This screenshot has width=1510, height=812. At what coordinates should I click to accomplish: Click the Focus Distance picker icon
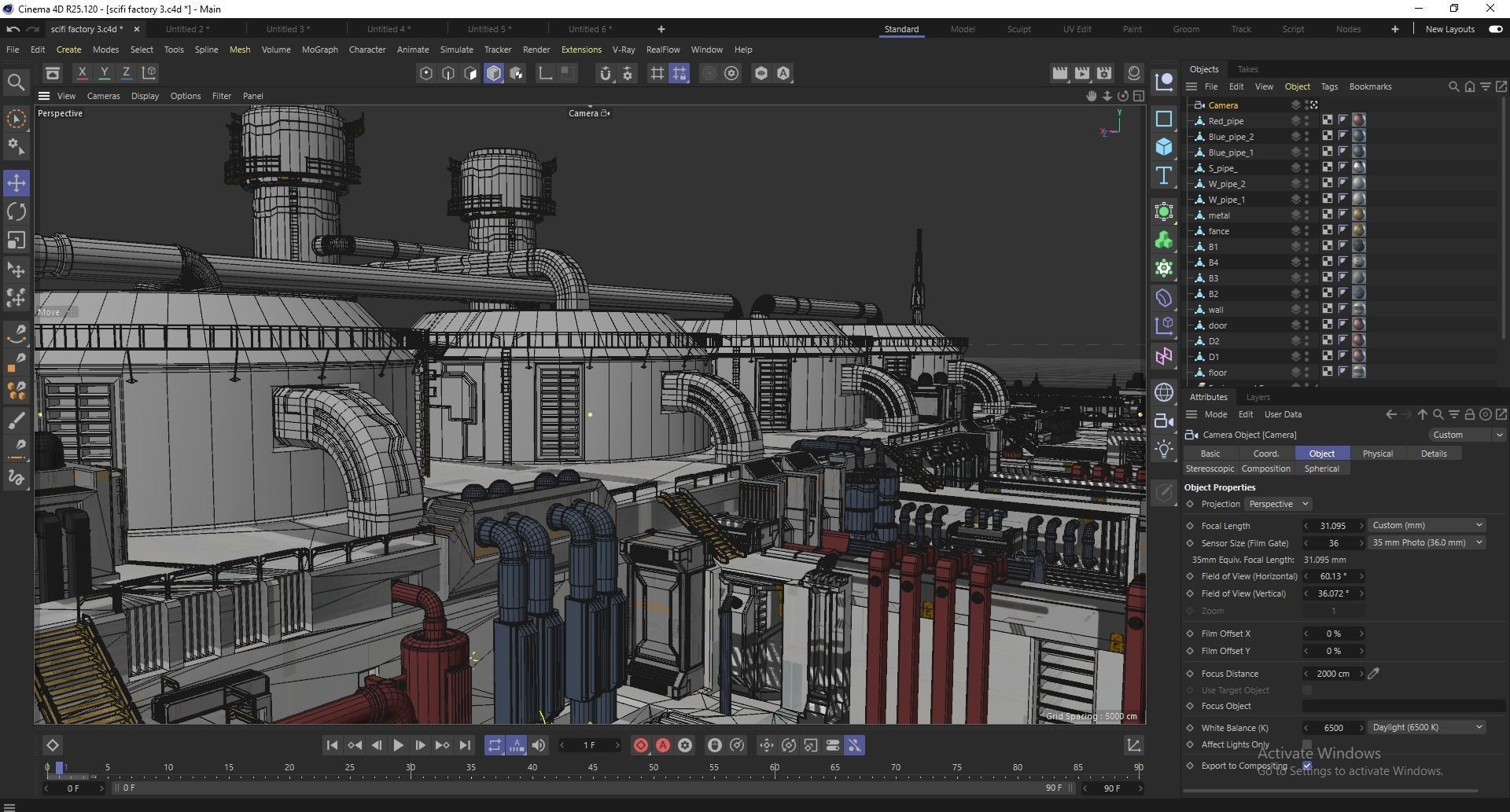1374,674
